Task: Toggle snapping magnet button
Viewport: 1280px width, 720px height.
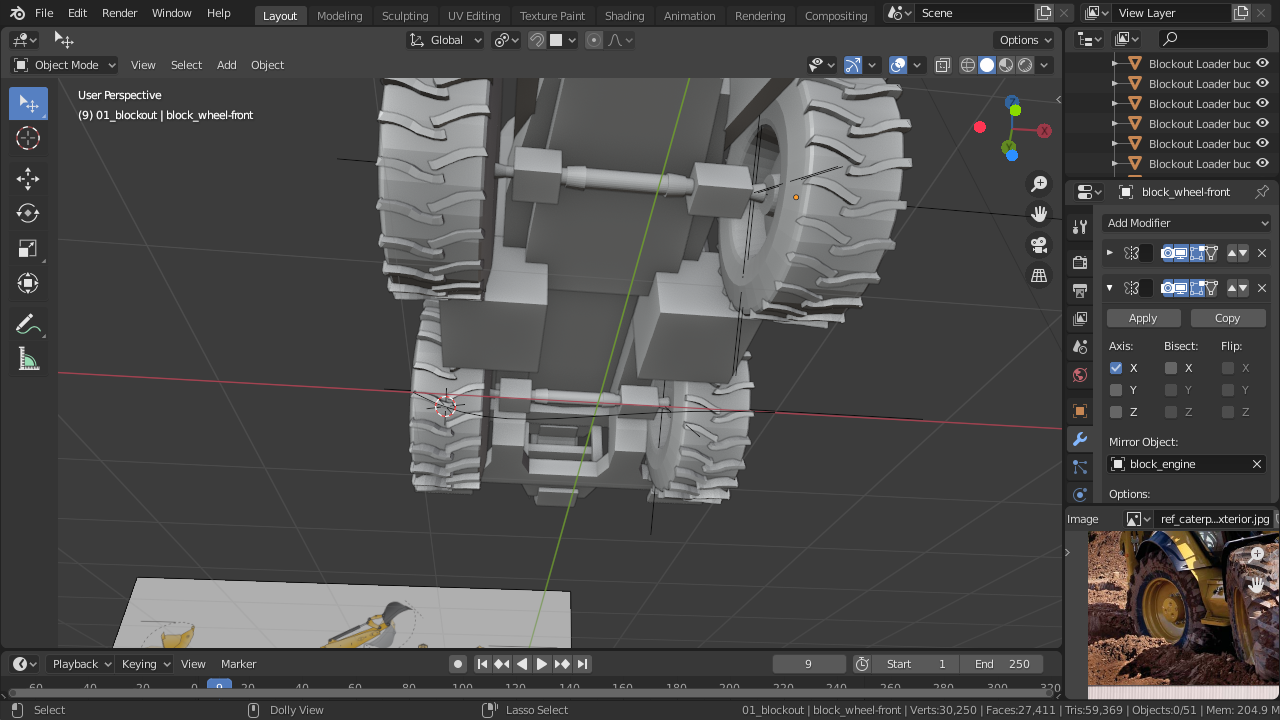Action: click(x=537, y=40)
